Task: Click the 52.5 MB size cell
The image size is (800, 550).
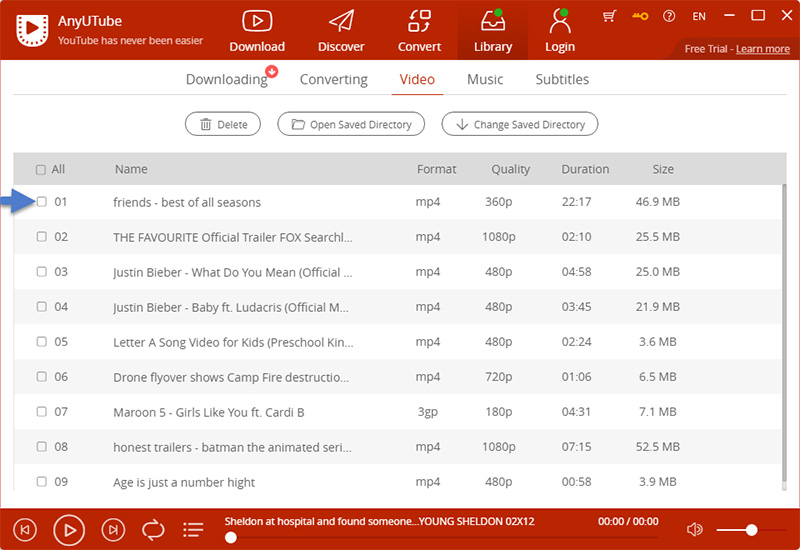Action: [x=657, y=447]
